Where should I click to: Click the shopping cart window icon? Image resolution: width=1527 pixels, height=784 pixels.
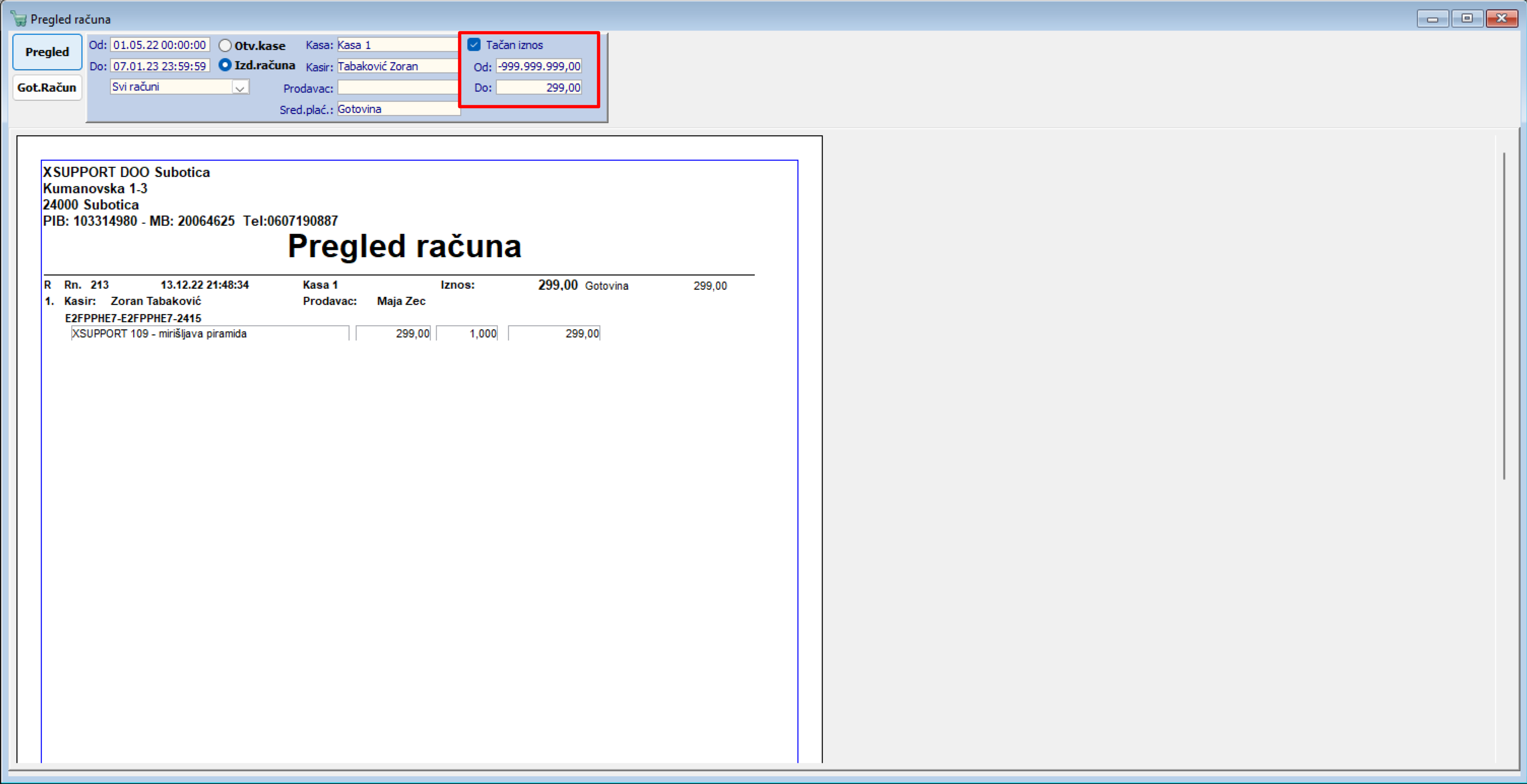18,19
